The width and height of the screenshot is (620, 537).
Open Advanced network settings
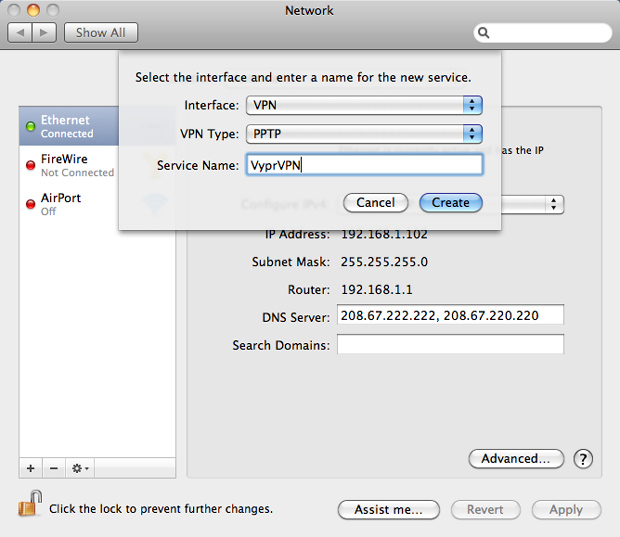(x=516, y=459)
